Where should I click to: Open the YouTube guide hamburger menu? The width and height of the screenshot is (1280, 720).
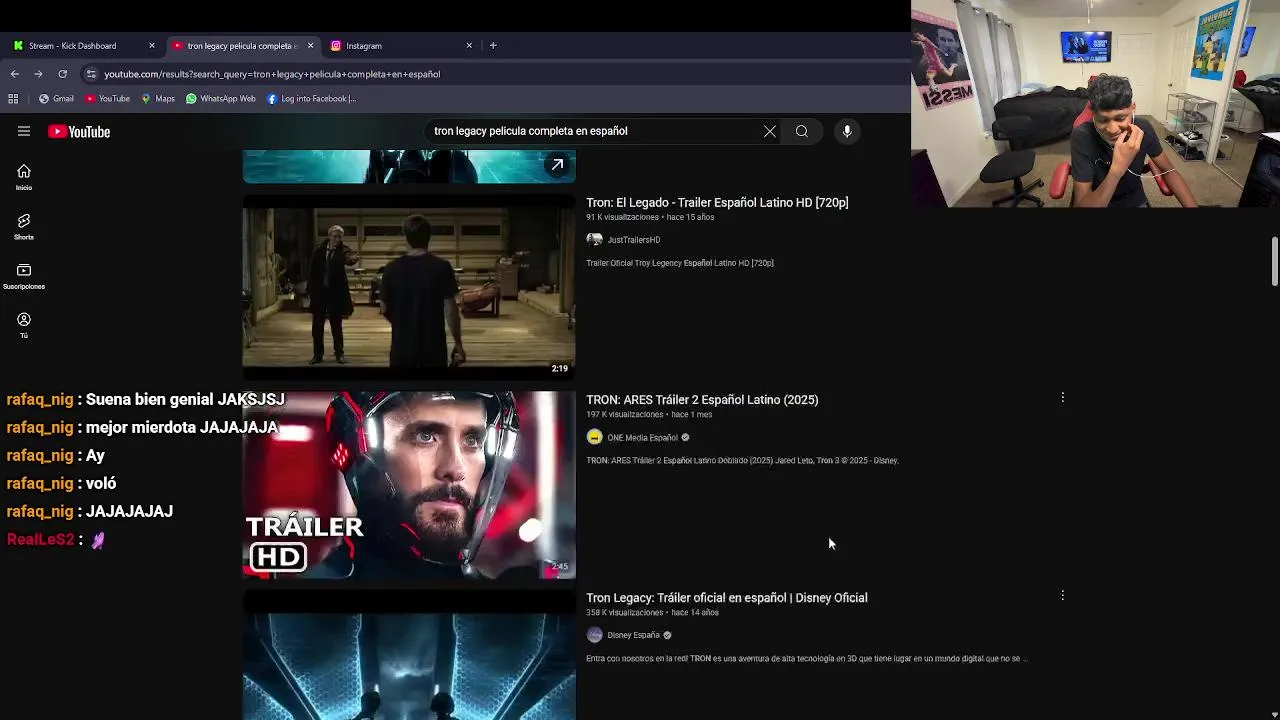[24, 131]
